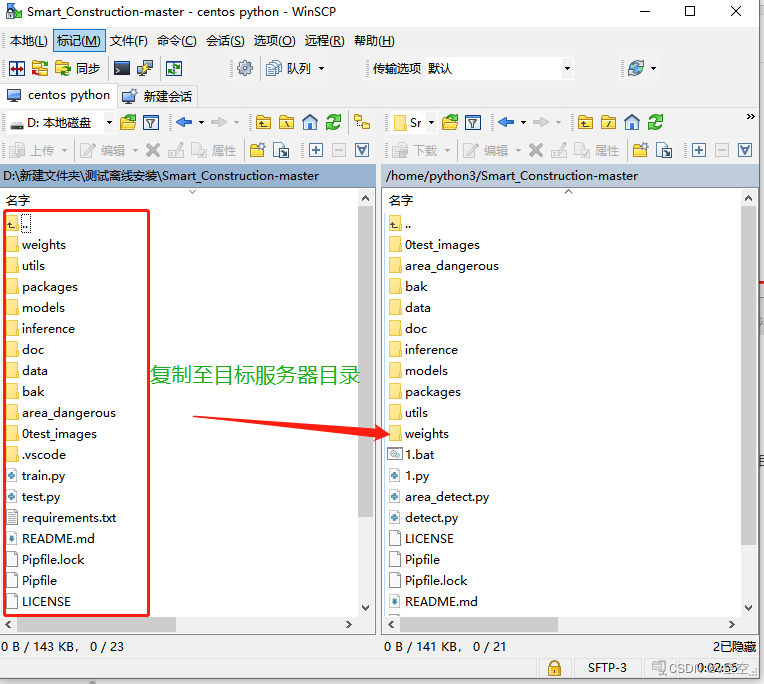The width and height of the screenshot is (764, 684).
Task: Select local files plus icon
Action: [316, 150]
